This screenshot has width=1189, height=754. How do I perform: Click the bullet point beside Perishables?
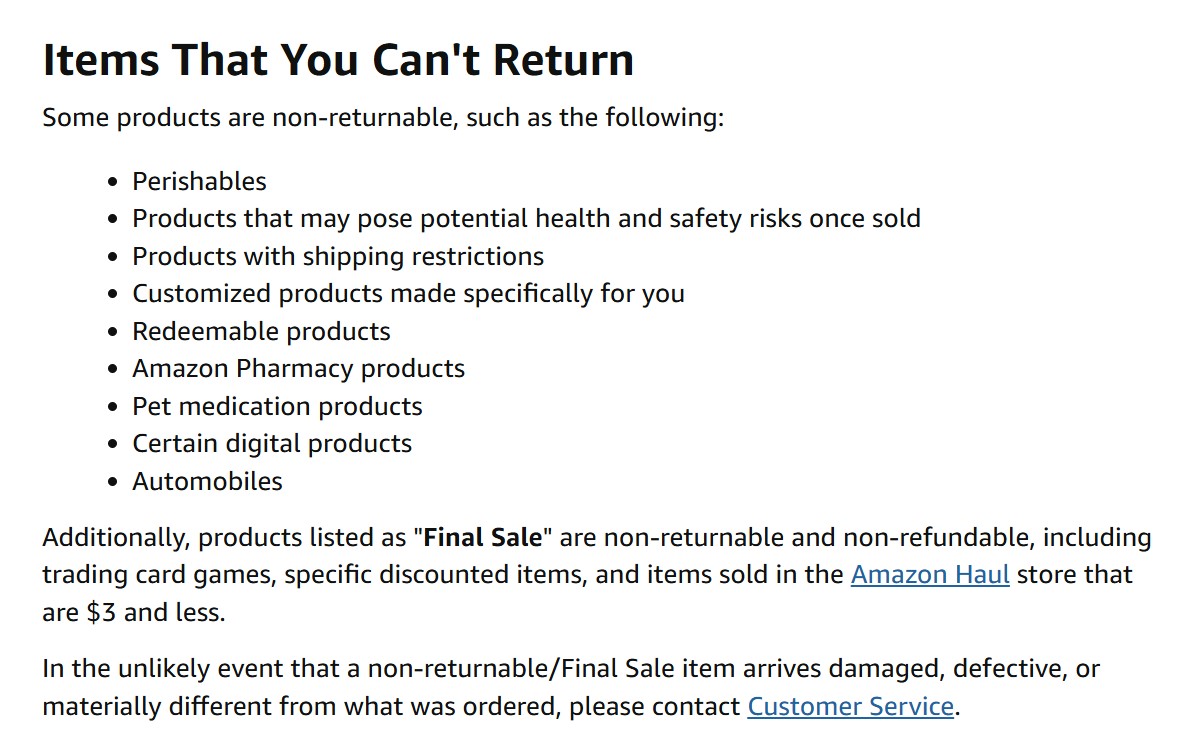[113, 182]
